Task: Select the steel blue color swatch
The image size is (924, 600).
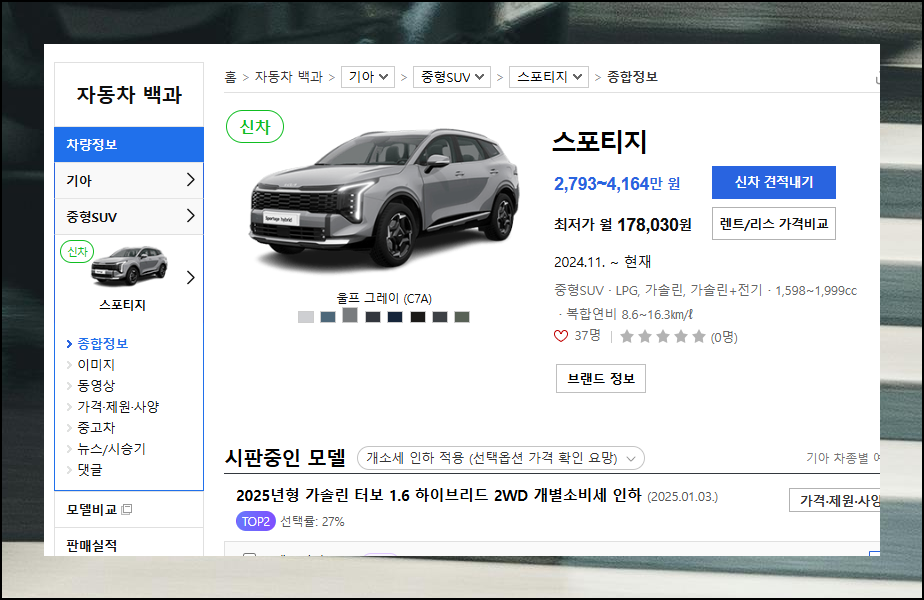Action: 328,317
